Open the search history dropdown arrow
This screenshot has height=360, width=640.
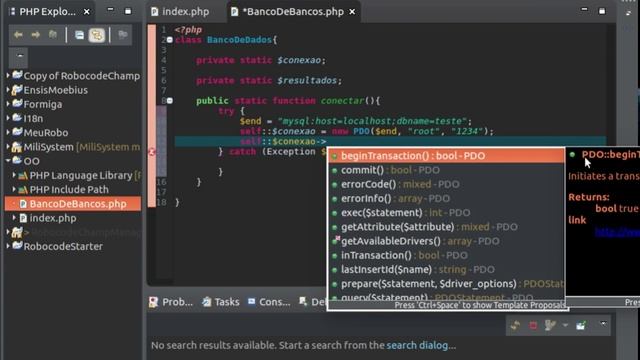pos(565,325)
